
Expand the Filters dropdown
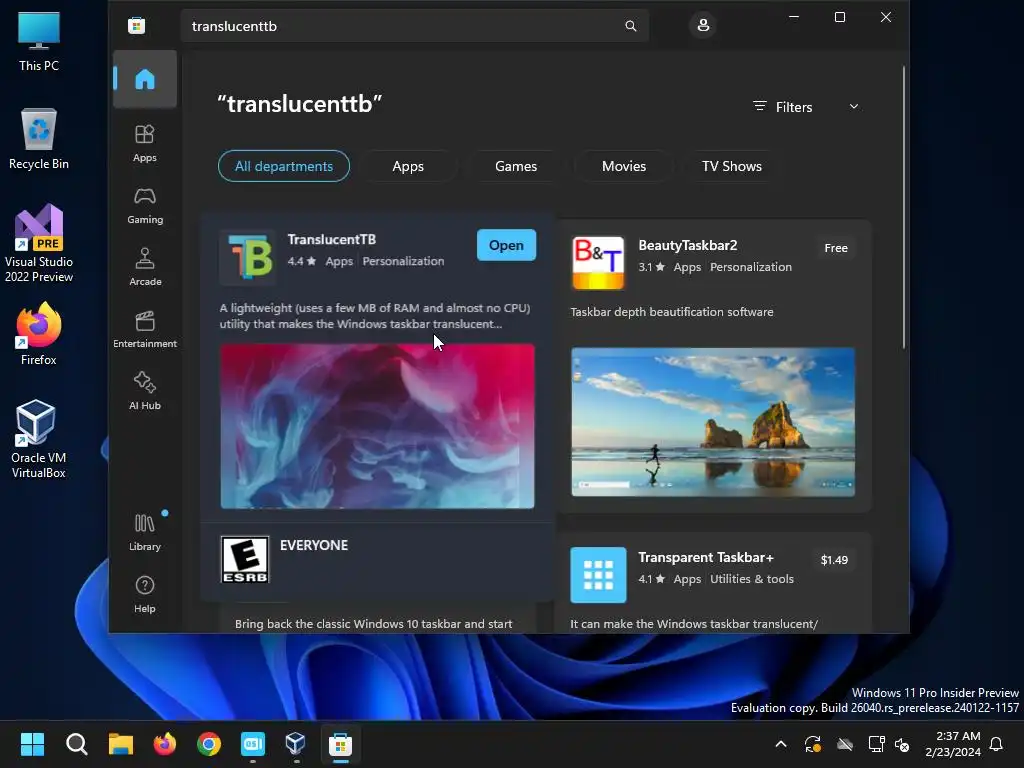click(x=806, y=107)
